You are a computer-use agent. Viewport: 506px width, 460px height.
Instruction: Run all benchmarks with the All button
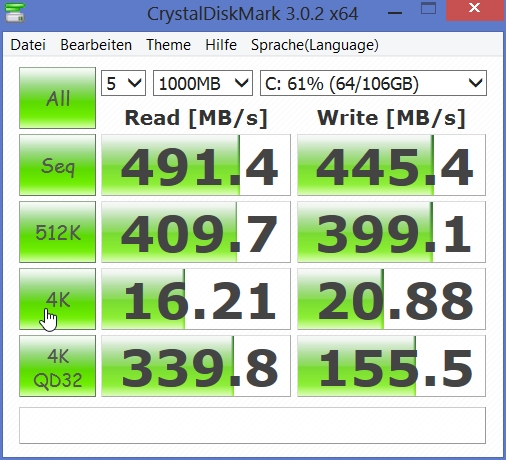(x=57, y=98)
